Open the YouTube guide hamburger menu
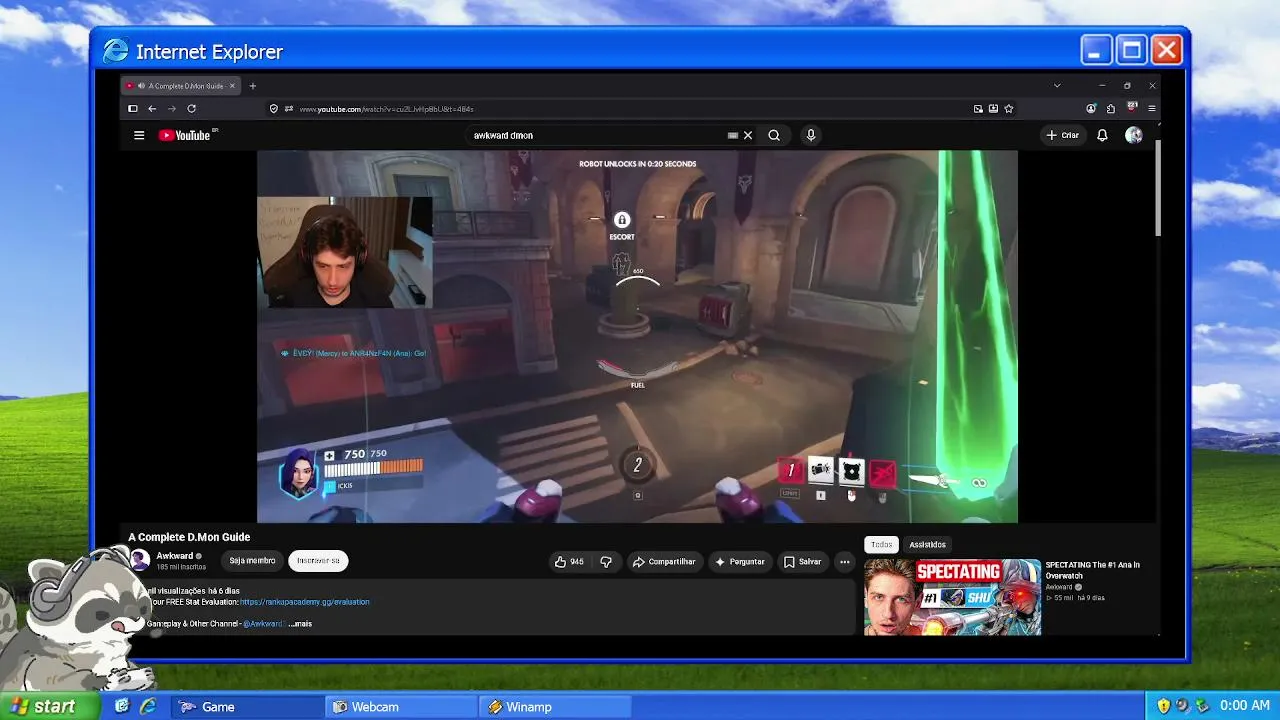The width and height of the screenshot is (1280, 720). (139, 135)
